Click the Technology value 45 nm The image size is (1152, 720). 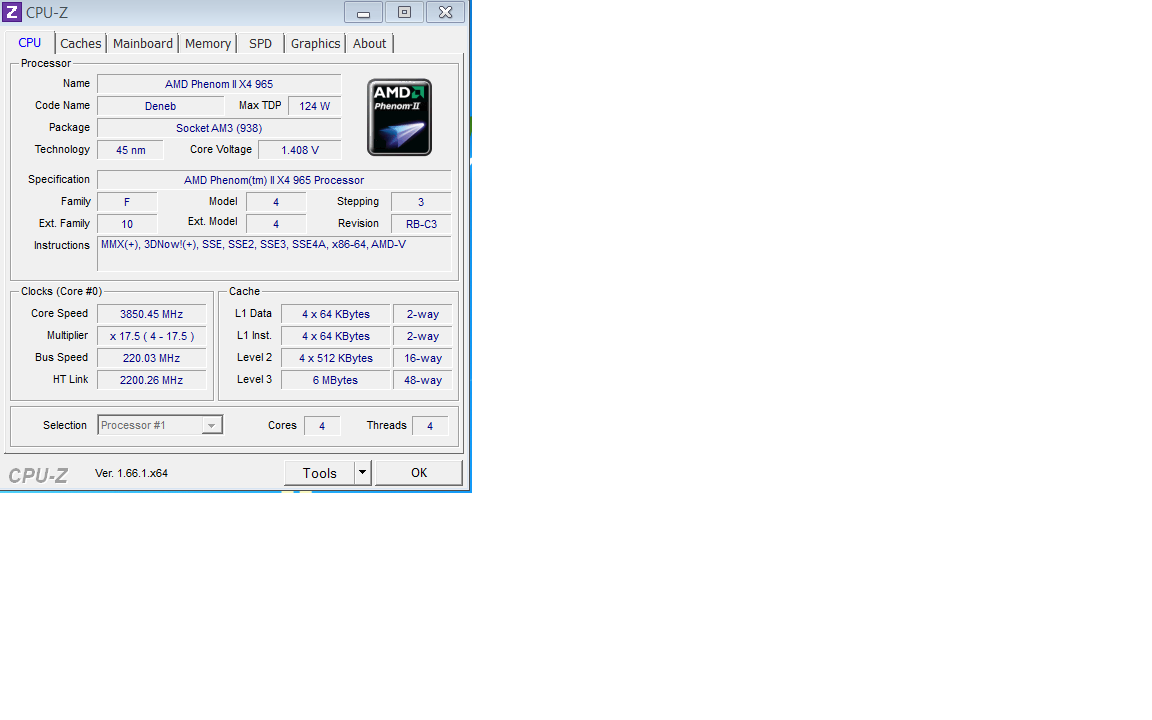pos(131,151)
